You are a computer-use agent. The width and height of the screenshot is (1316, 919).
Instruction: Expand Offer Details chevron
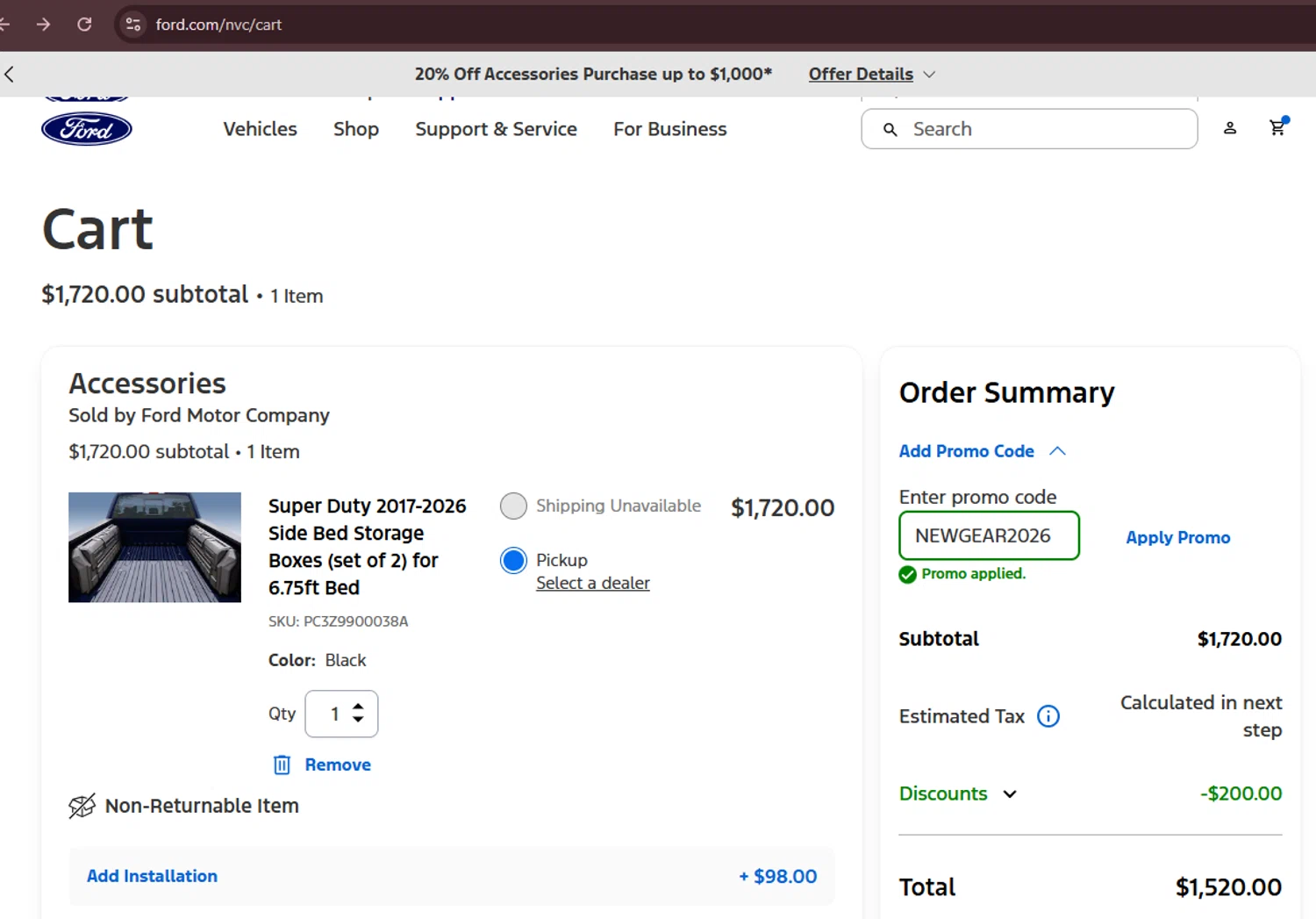tap(929, 75)
